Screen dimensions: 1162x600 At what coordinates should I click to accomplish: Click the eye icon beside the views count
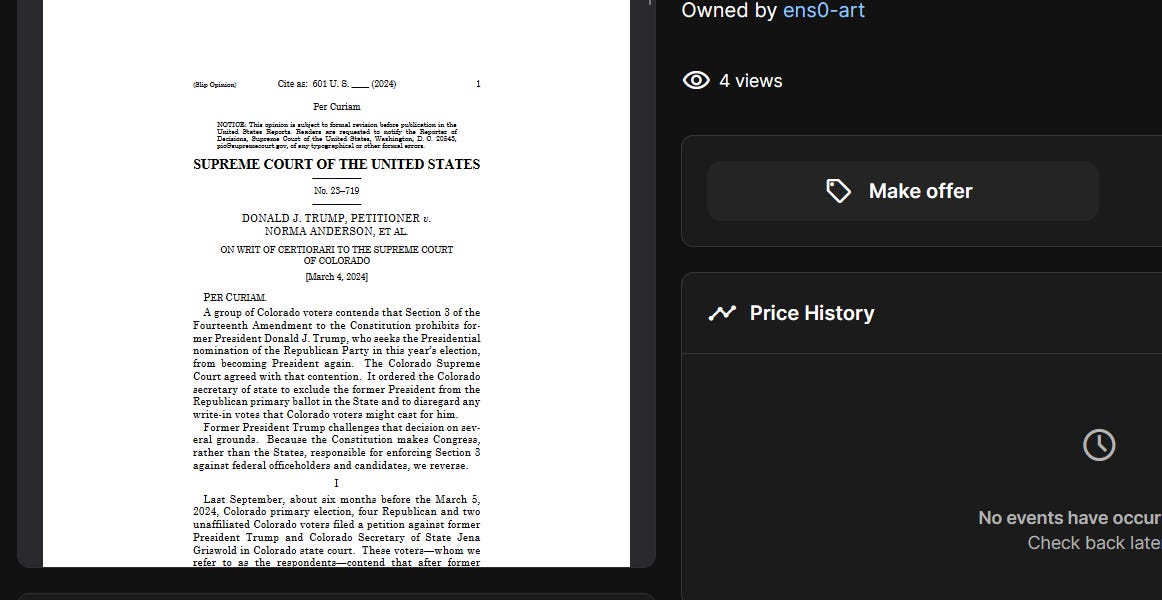coord(696,80)
